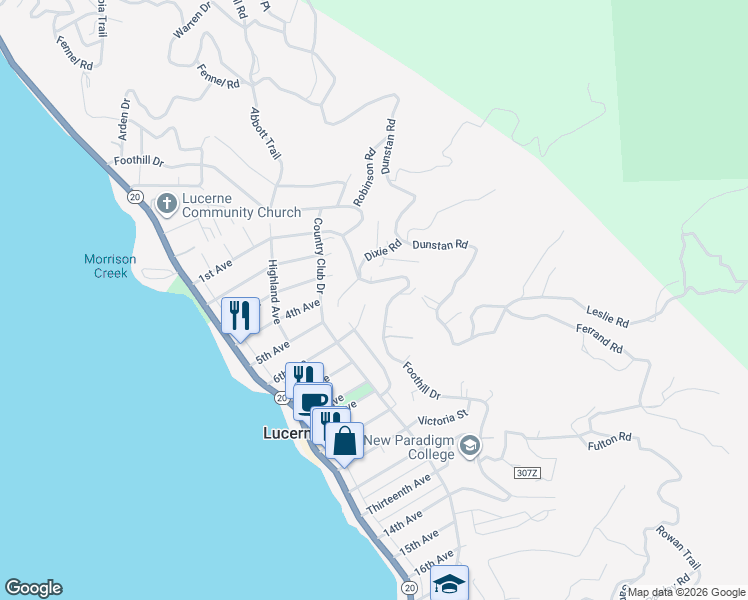
Task: Click the Lucerne Community Church cross icon
Action: tap(167, 204)
